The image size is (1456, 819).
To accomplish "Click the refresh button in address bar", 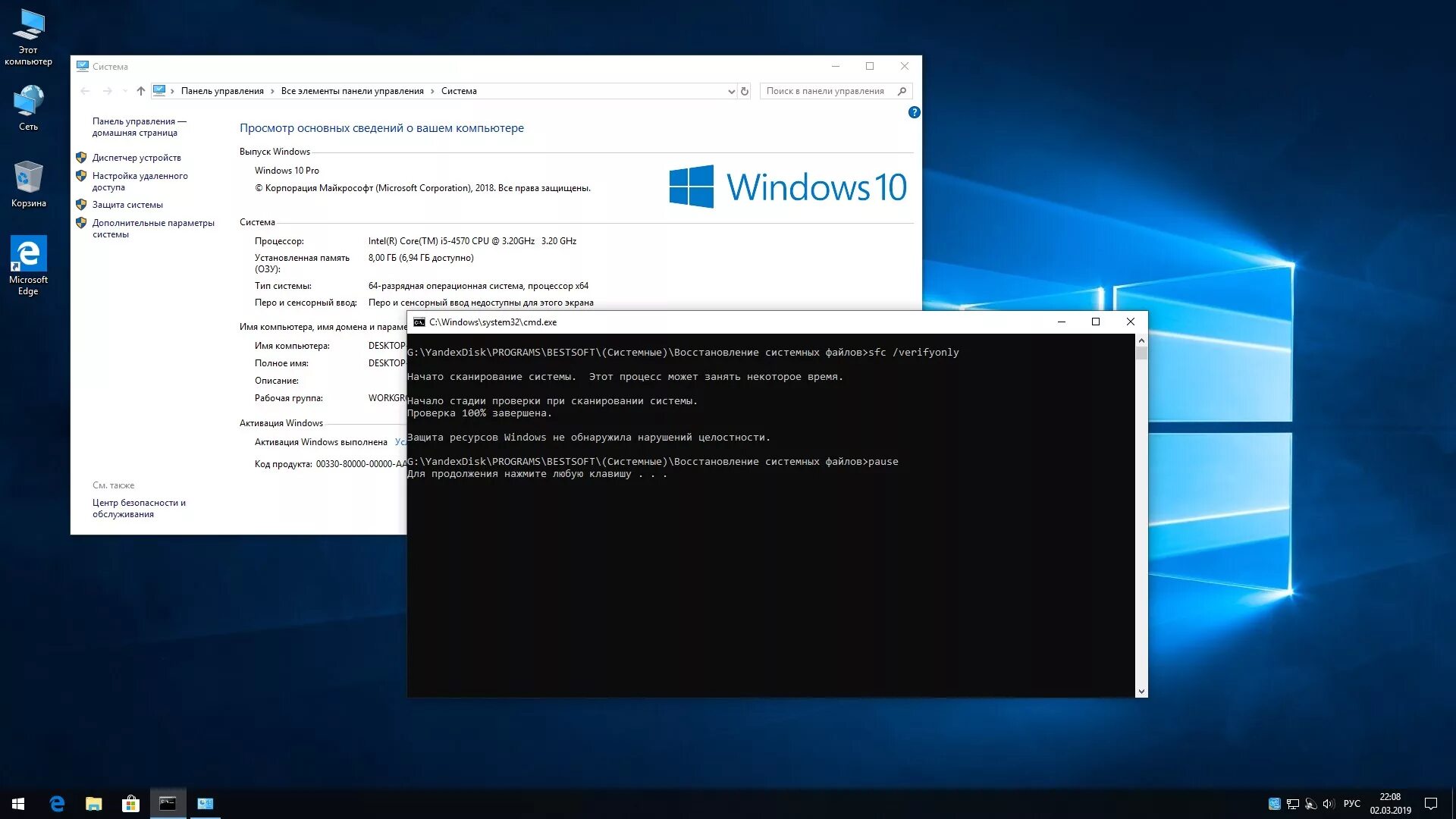I will pyautogui.click(x=745, y=91).
